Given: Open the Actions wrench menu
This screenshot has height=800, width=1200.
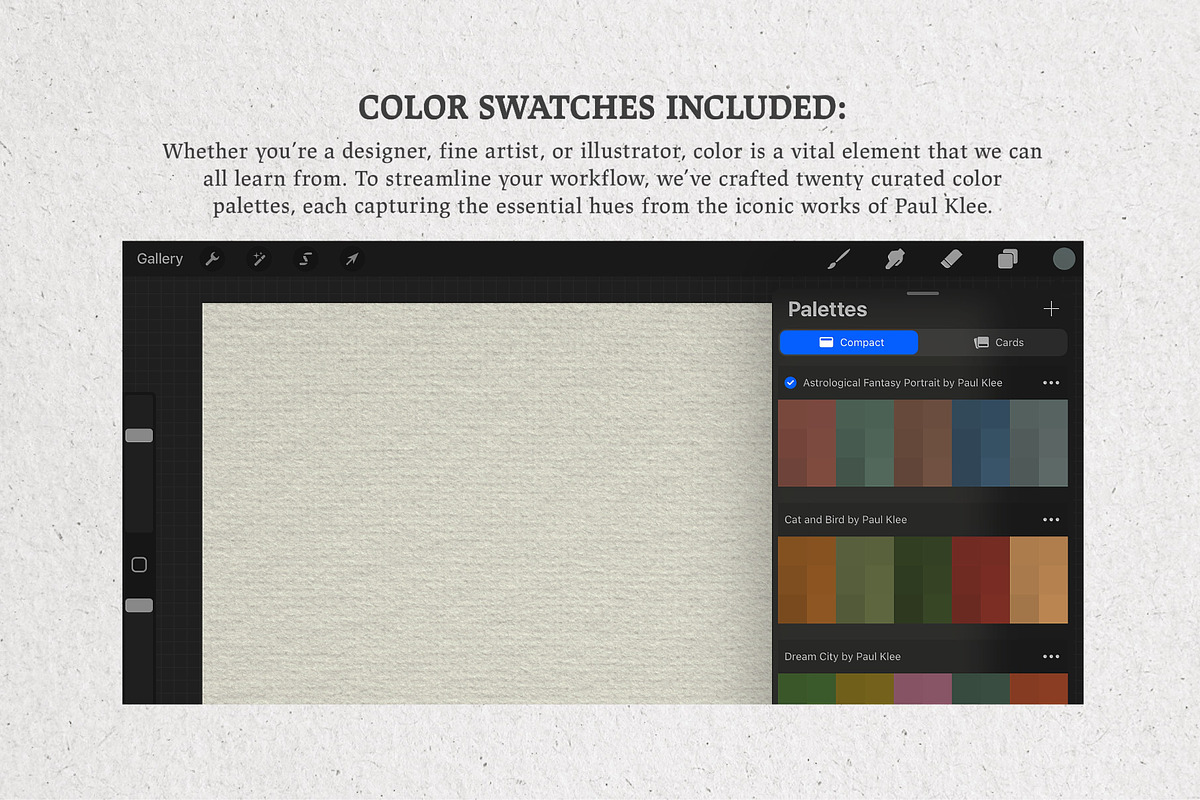Looking at the screenshot, I should (x=212, y=259).
